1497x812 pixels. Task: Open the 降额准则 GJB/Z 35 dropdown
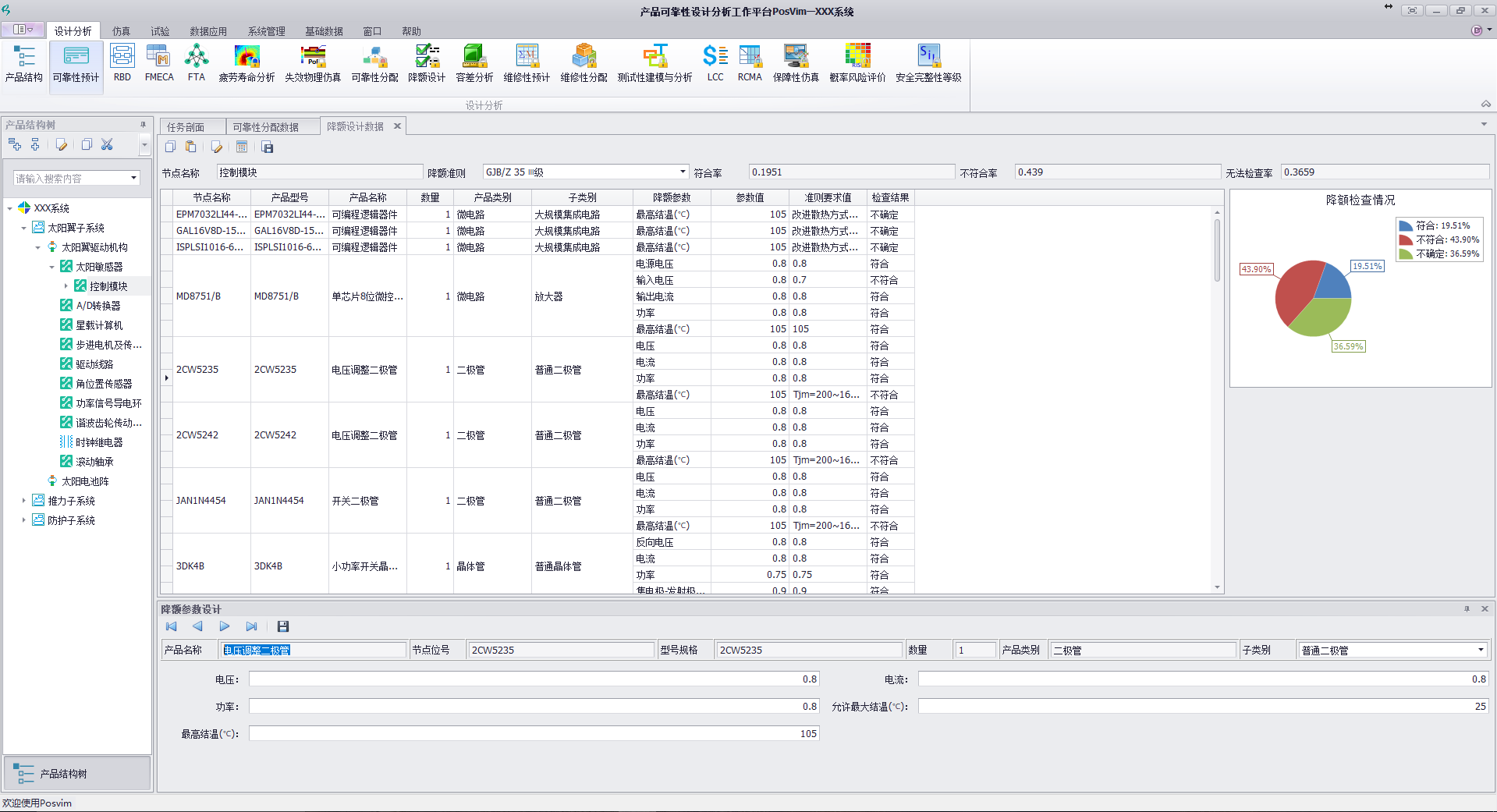pos(683,172)
